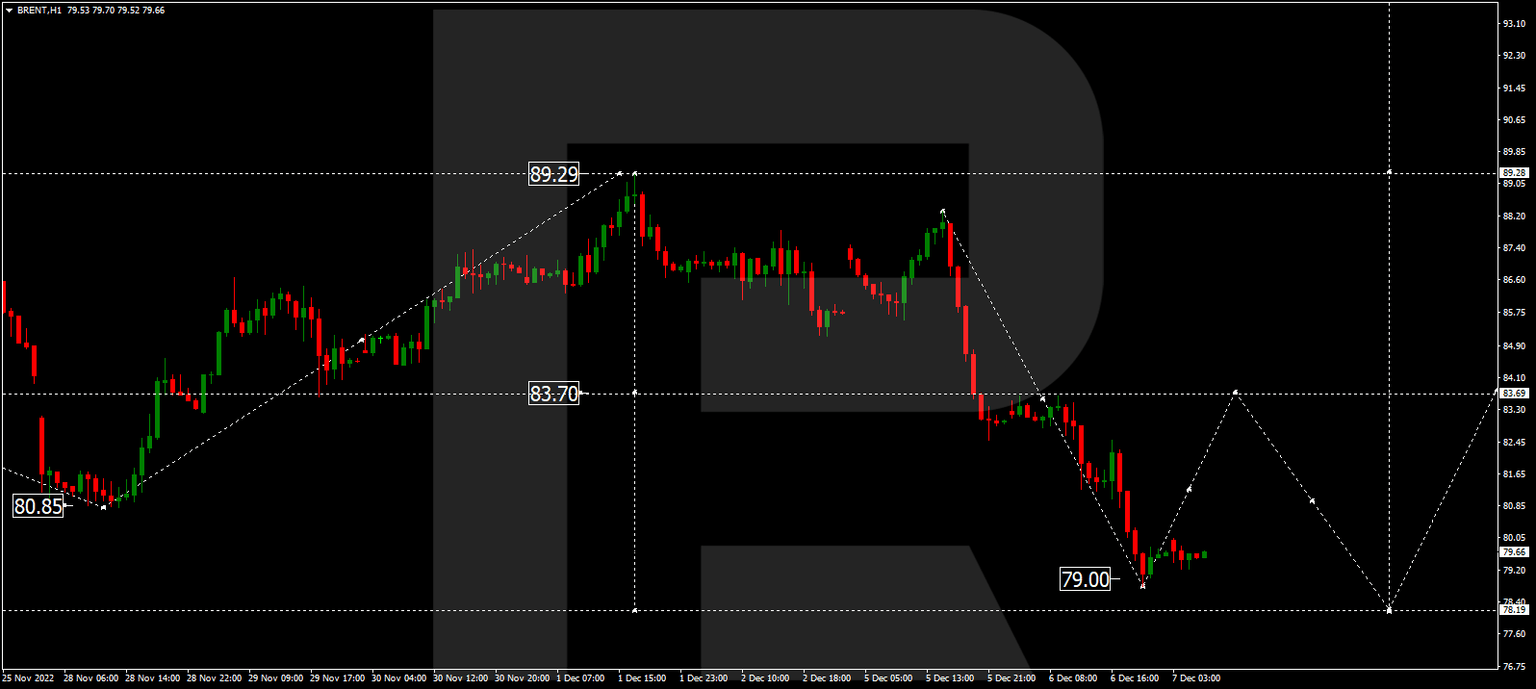
Task: Click the 5 Dec 13:00 time label
Action: [951, 677]
